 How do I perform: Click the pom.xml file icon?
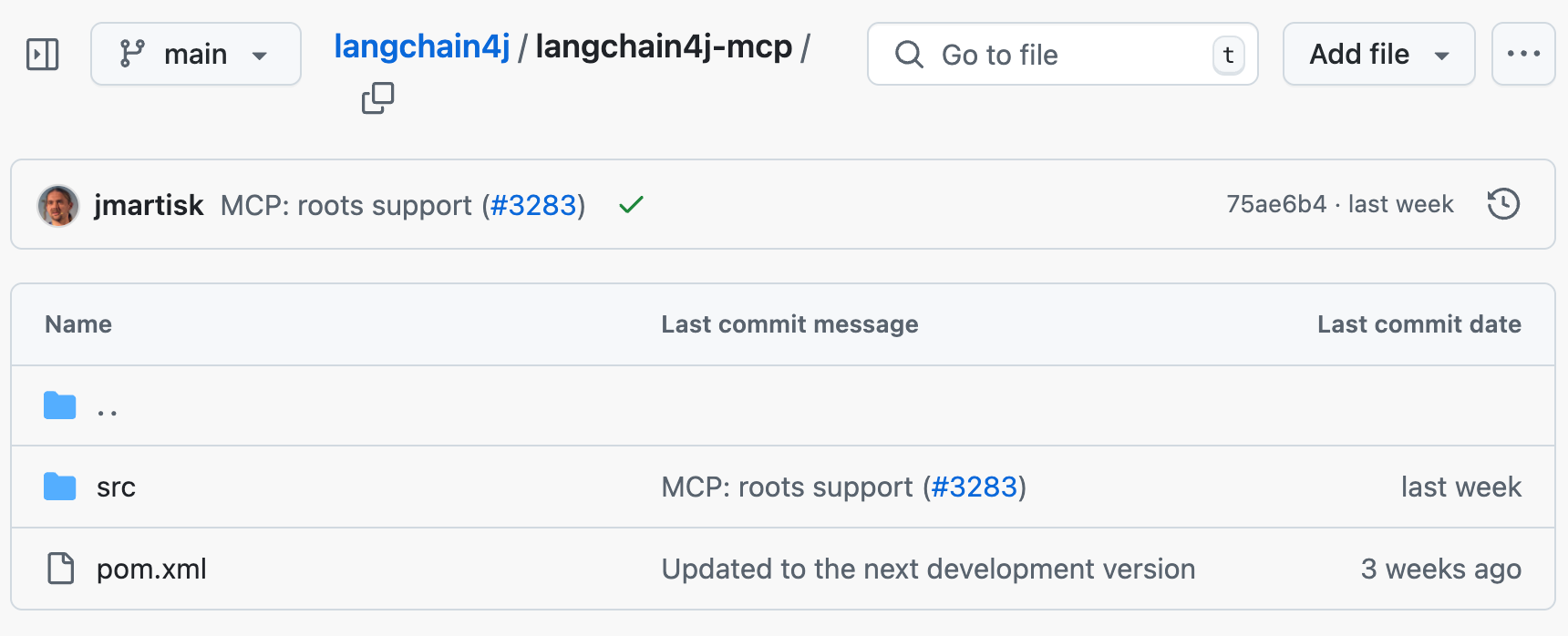[x=59, y=569]
